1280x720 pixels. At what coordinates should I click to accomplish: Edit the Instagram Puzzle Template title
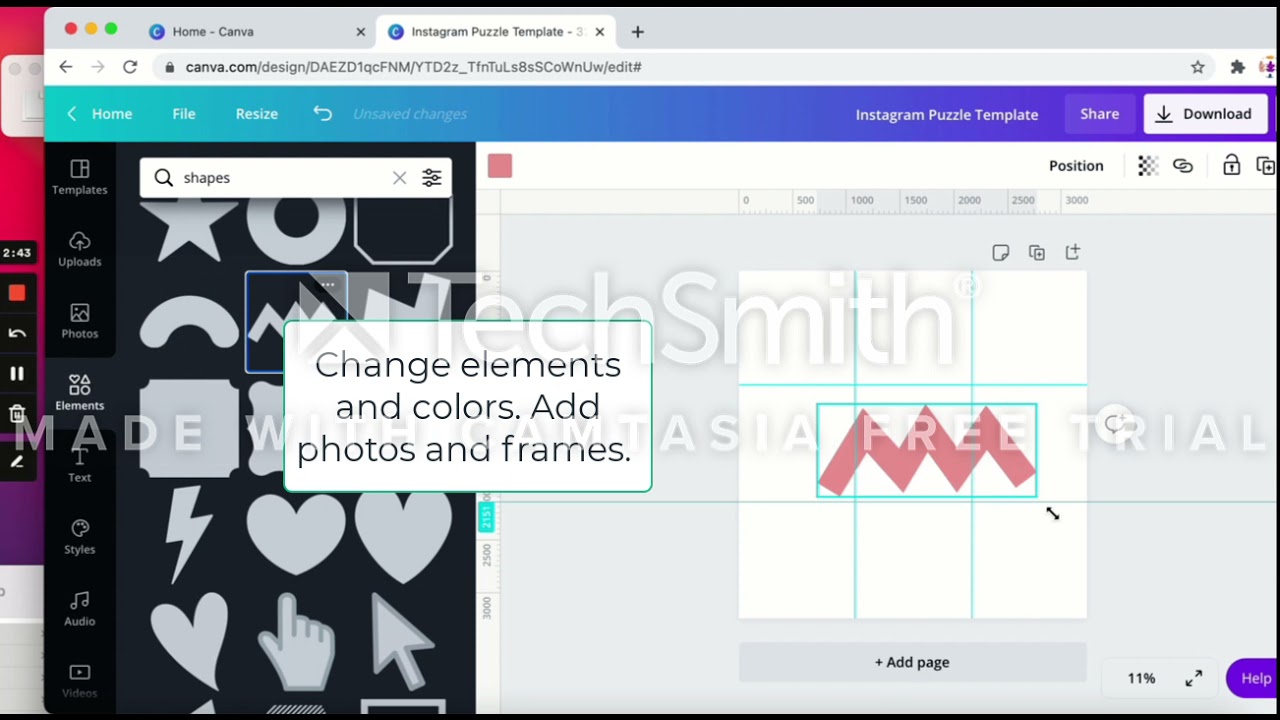[x=947, y=115]
